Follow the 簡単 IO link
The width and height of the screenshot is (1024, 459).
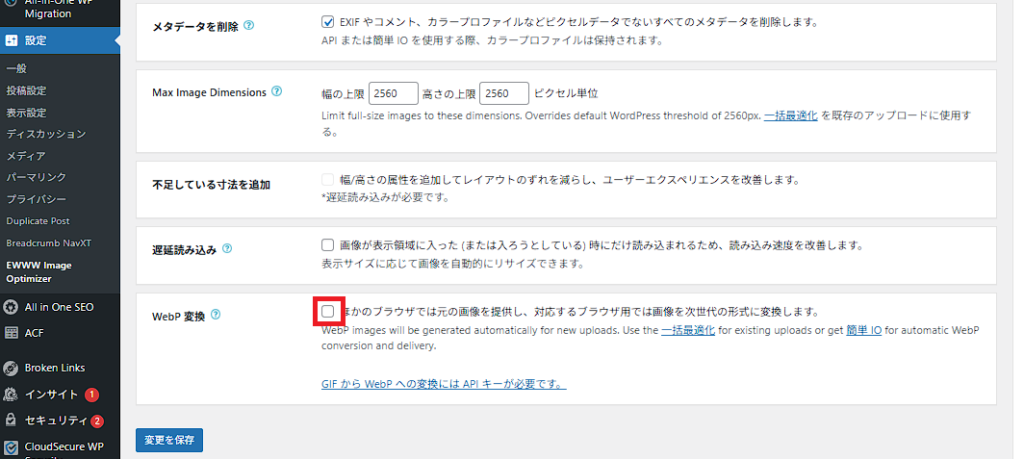pyautogui.click(x=863, y=330)
